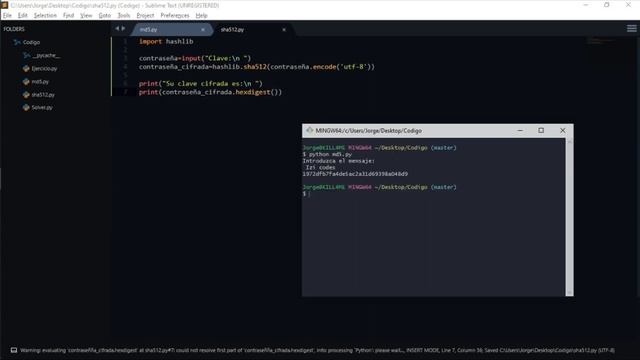Minimize the Sublime Text window

[586, 5]
